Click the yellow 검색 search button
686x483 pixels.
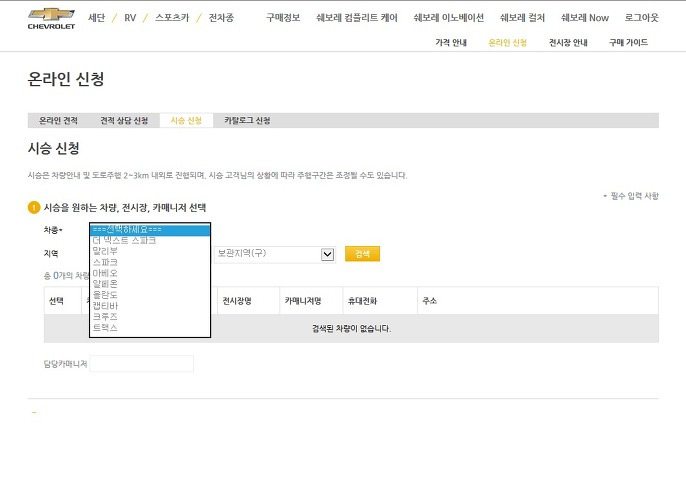click(x=362, y=254)
